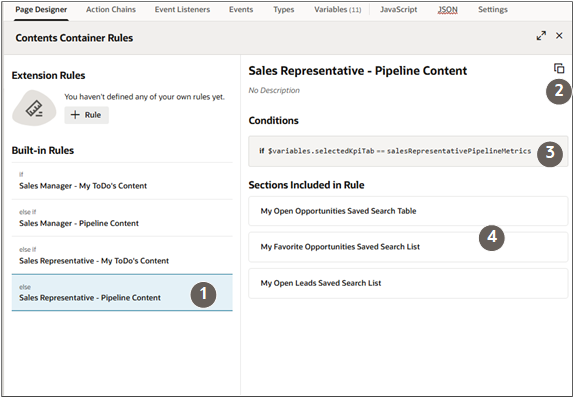Add a new extension rule

pyautogui.click(x=86, y=115)
